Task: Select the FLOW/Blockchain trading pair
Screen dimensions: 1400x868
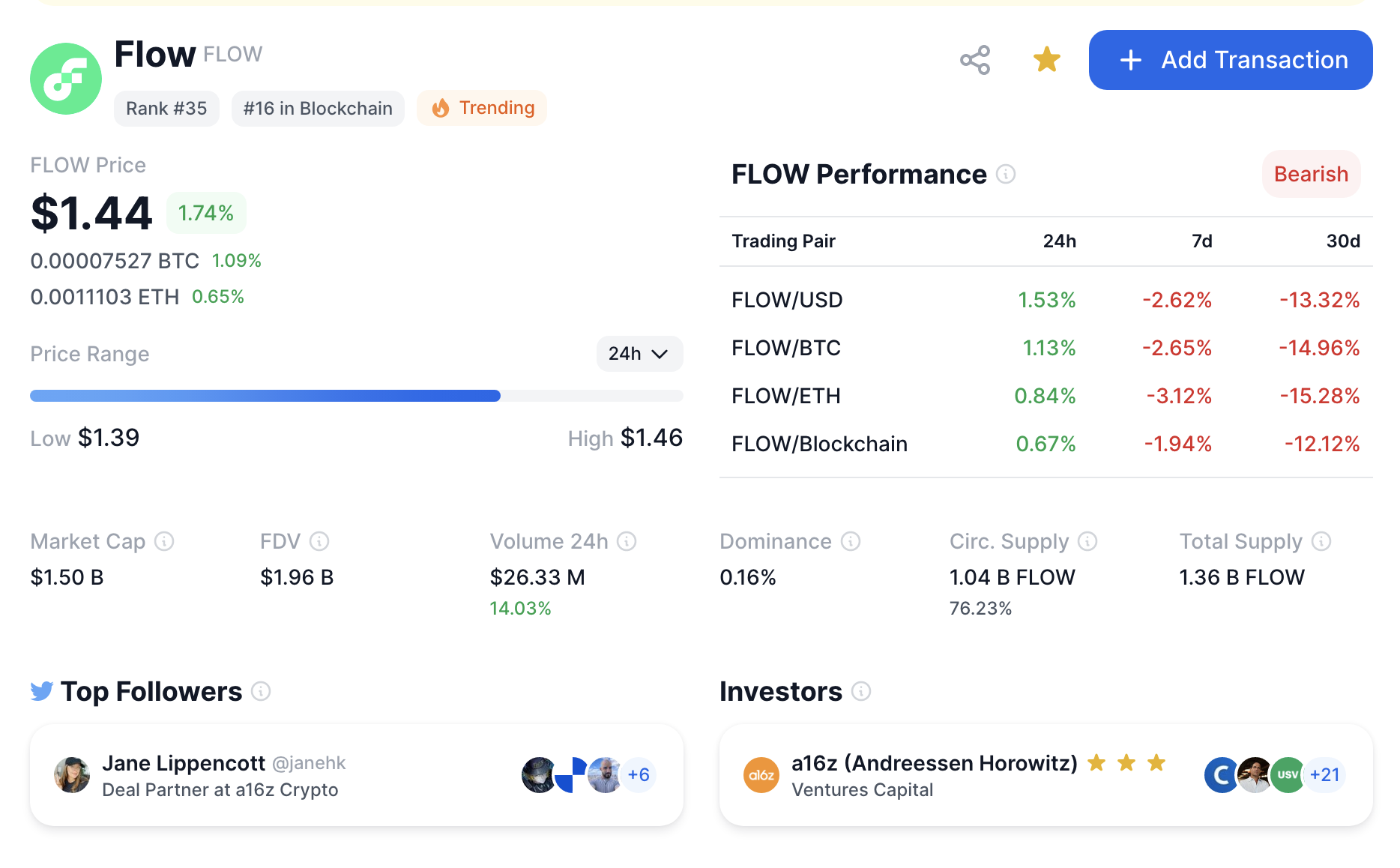Action: click(819, 444)
